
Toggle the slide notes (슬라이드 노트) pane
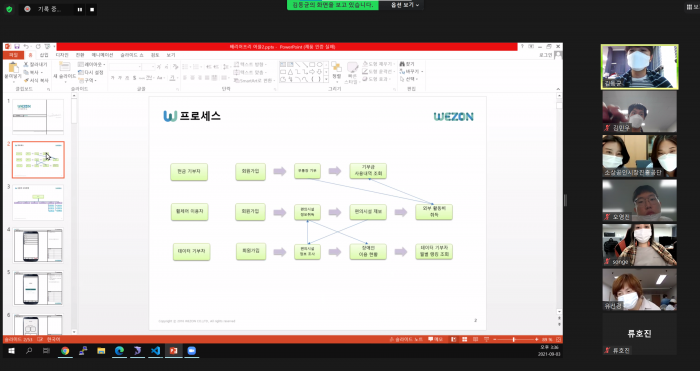(x=406, y=339)
